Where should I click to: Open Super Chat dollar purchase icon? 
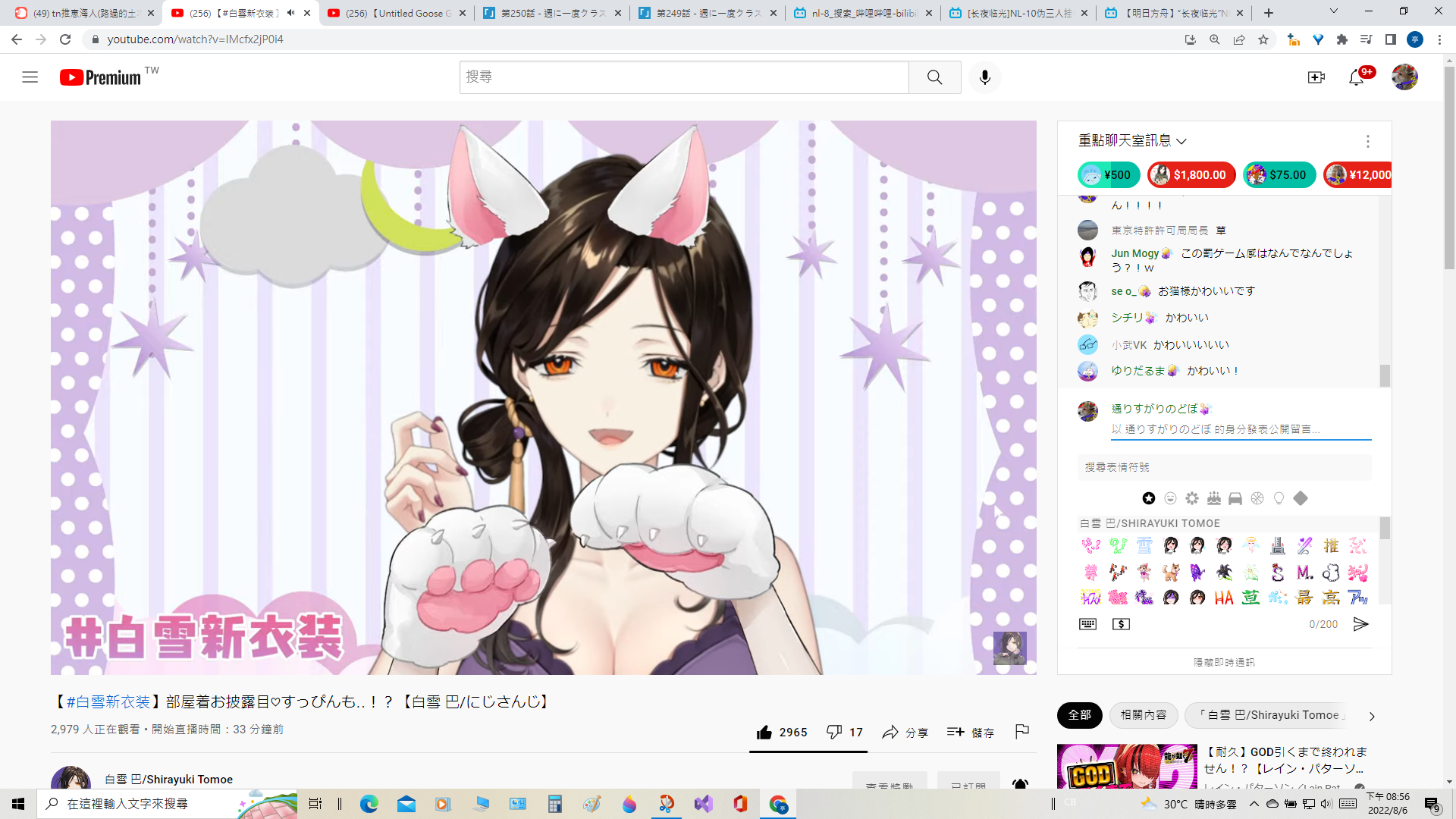coord(1121,624)
